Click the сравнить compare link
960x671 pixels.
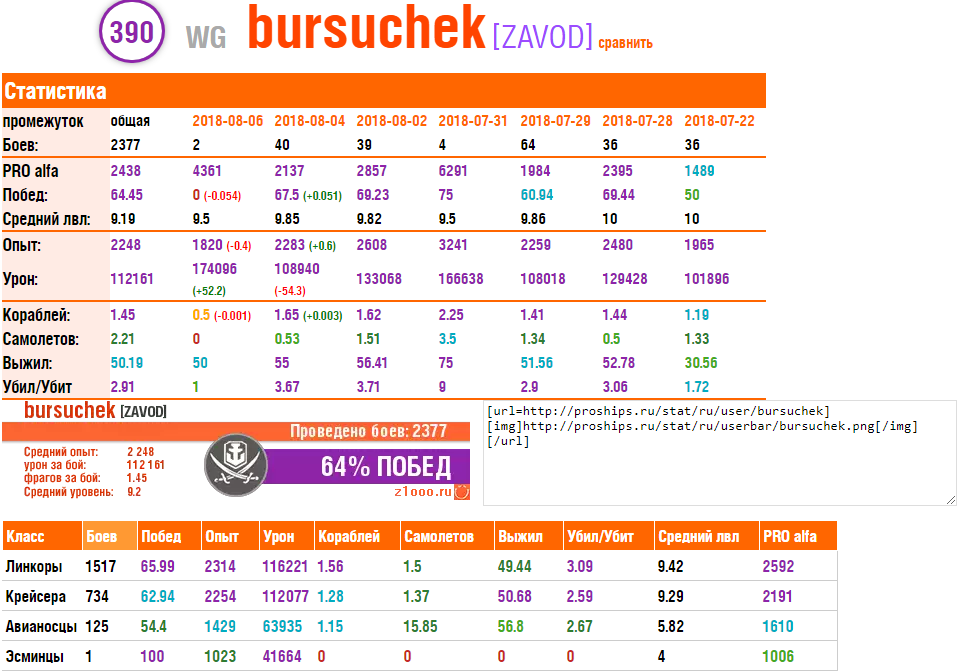625,43
